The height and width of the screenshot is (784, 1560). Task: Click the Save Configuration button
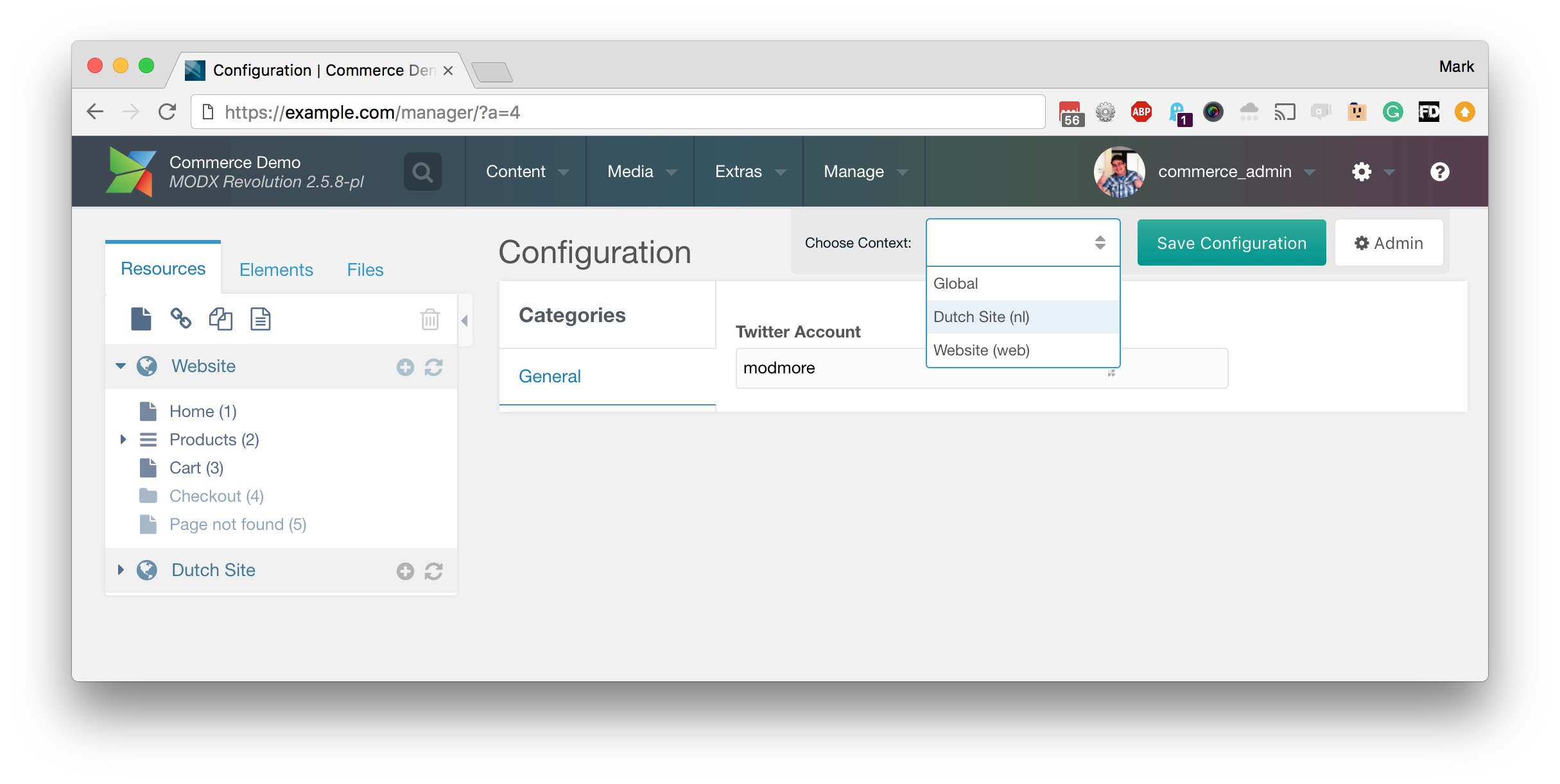(x=1231, y=243)
